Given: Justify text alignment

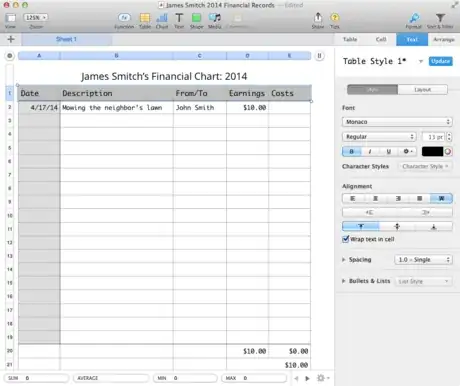Looking at the screenshot, I should [x=419, y=199].
